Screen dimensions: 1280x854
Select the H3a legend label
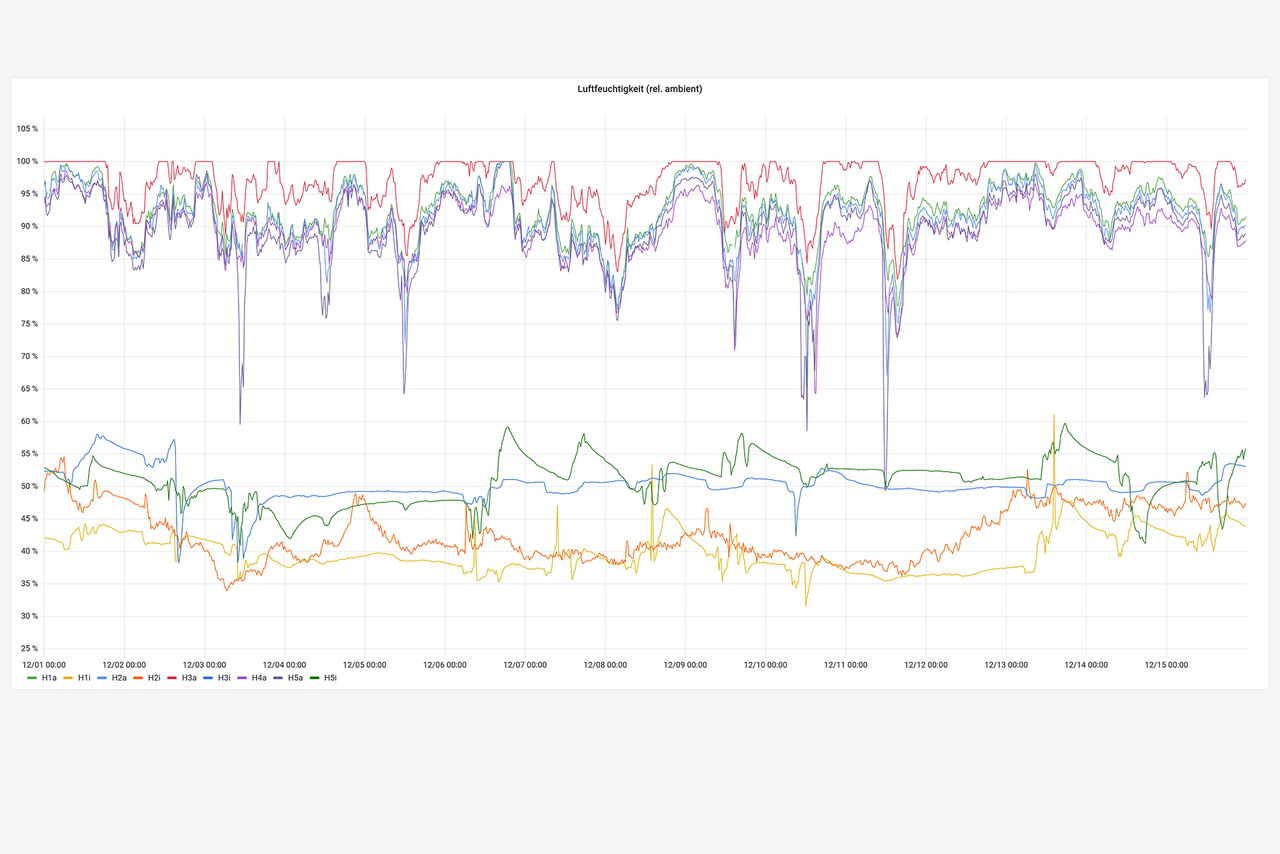189,678
